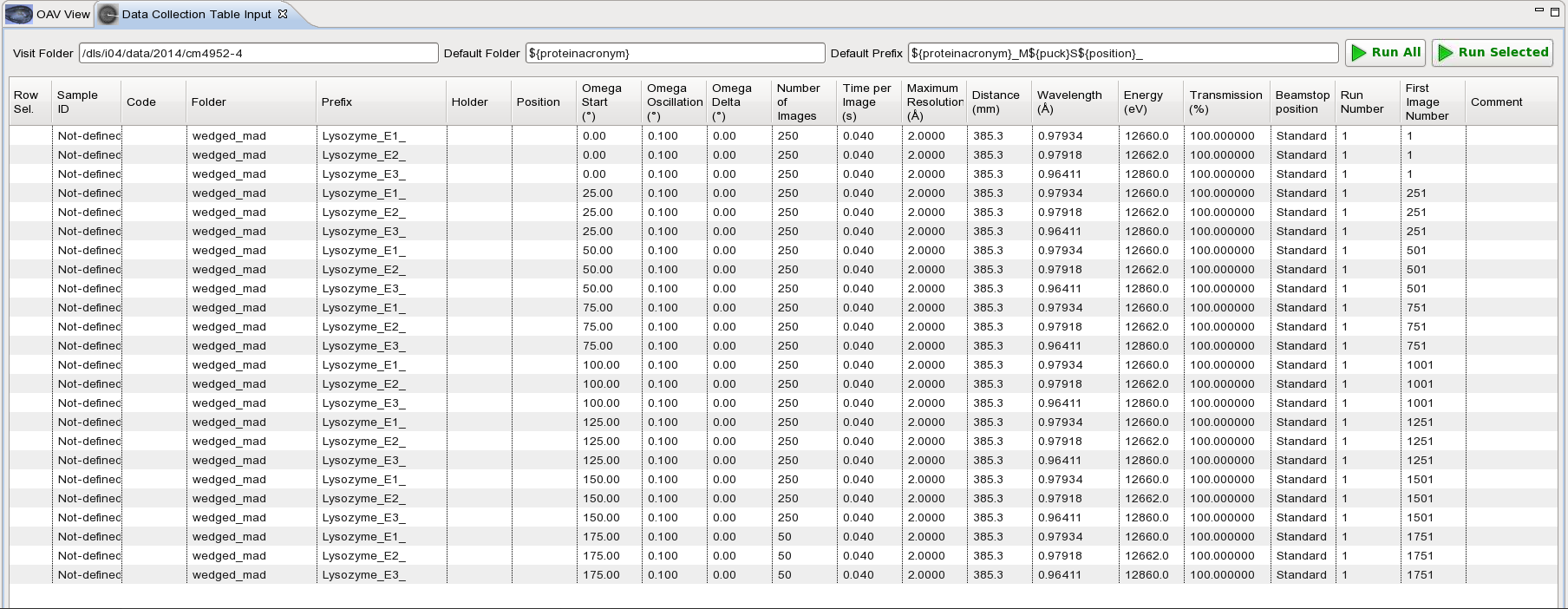Screen dimensions: 1568x609
Task: Click Omega Start 150.00 in the Lysozyme_E1_ row
Action: coord(601,480)
